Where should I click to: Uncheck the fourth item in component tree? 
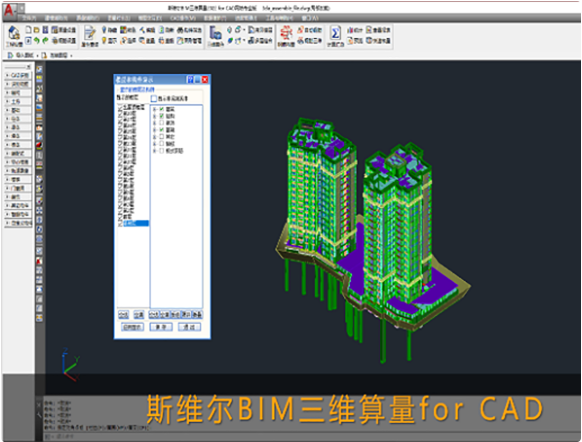pyautogui.click(x=161, y=130)
